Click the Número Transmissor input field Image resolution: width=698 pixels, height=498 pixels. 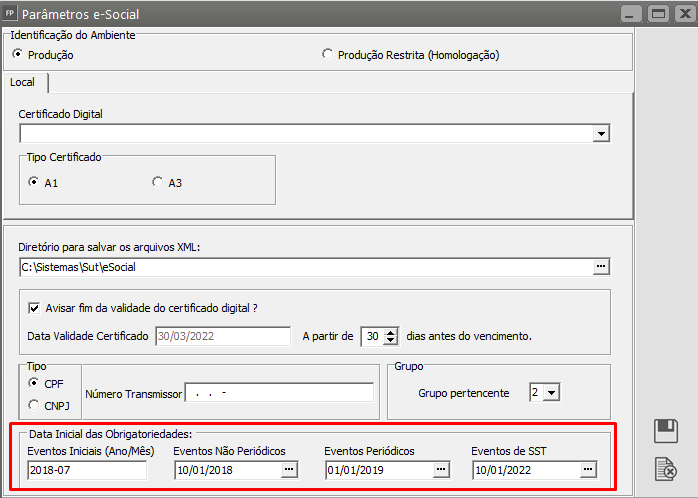pos(278,393)
